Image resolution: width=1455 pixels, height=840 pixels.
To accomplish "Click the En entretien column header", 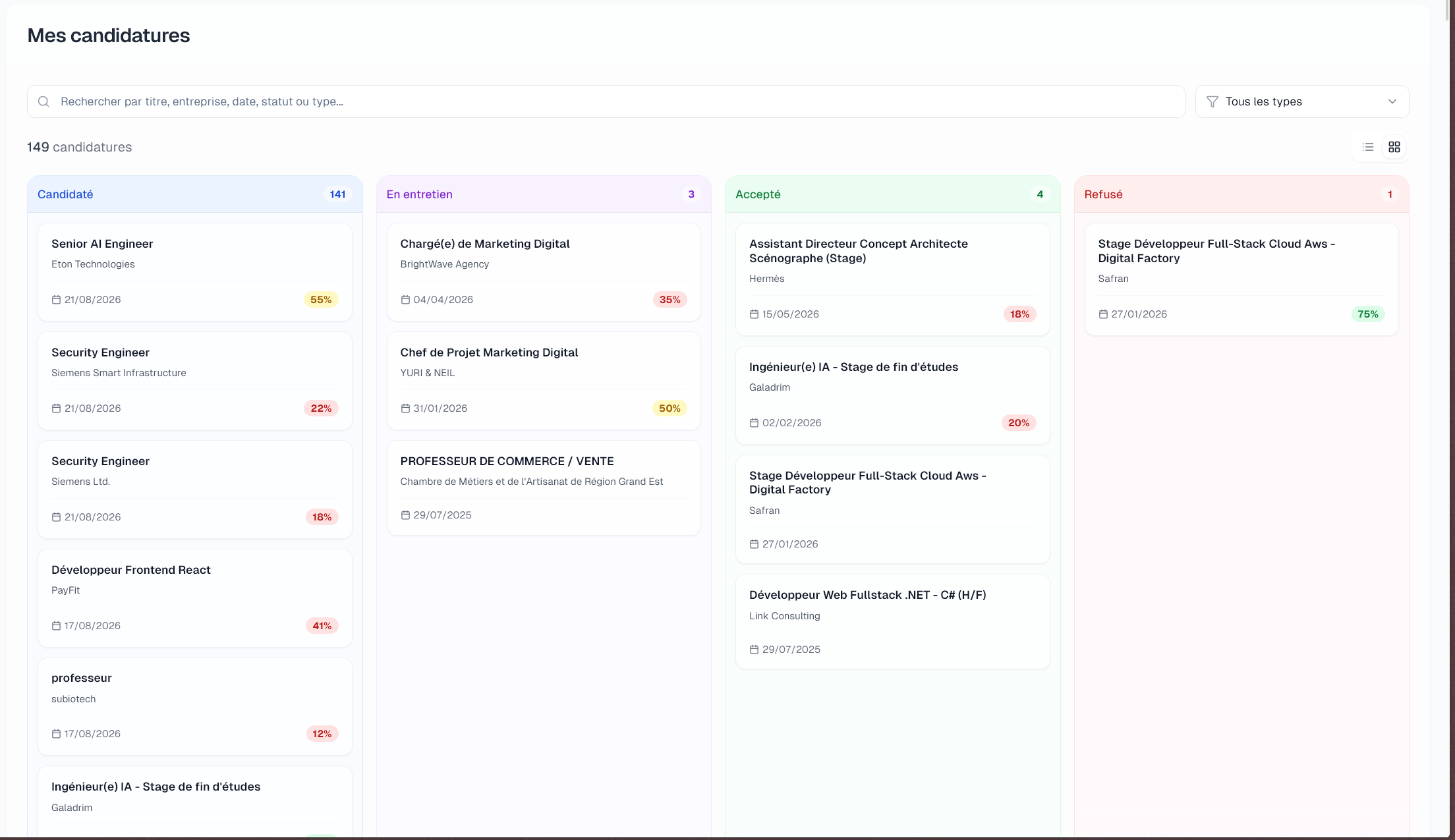I will [x=544, y=194].
